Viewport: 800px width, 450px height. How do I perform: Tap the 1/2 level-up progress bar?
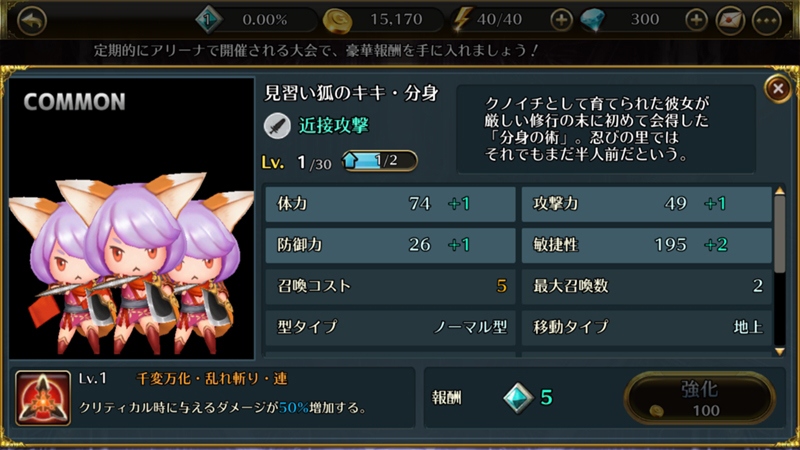click(x=380, y=161)
